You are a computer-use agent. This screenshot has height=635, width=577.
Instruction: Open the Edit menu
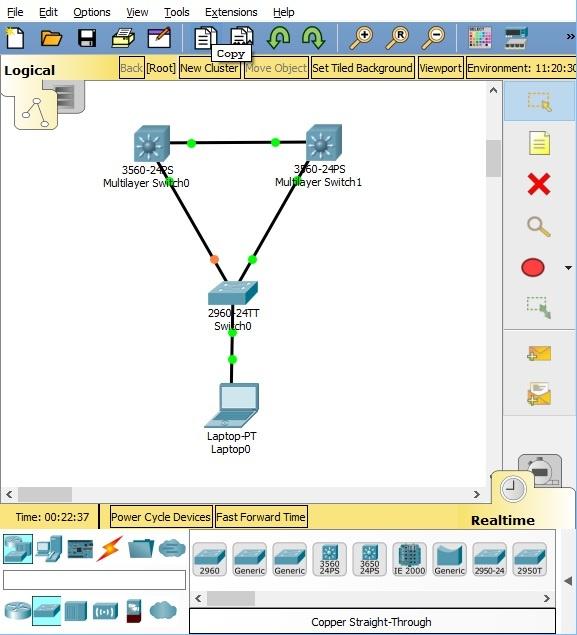48,12
